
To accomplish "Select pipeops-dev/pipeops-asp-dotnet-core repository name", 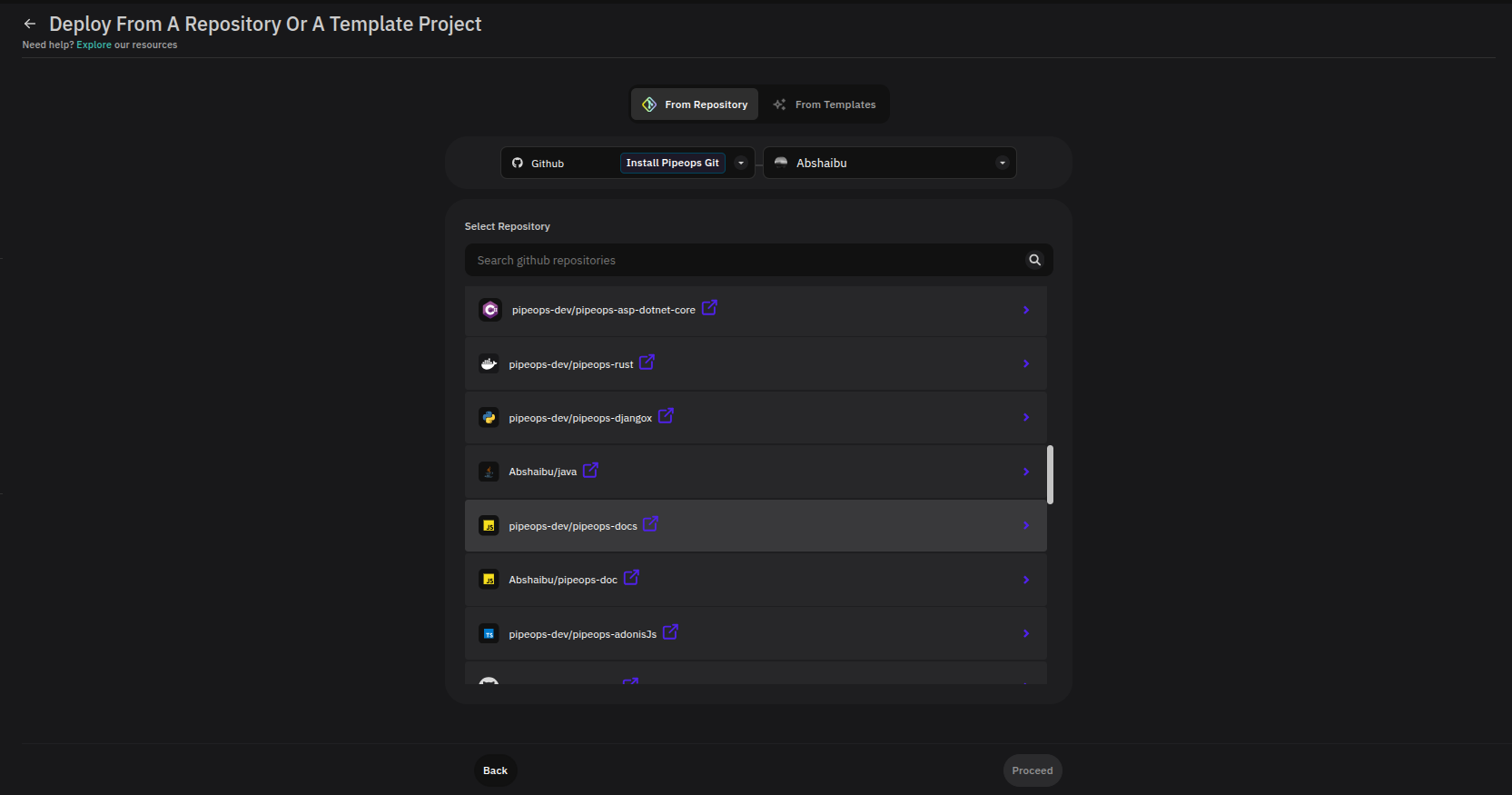I will click(603, 310).
